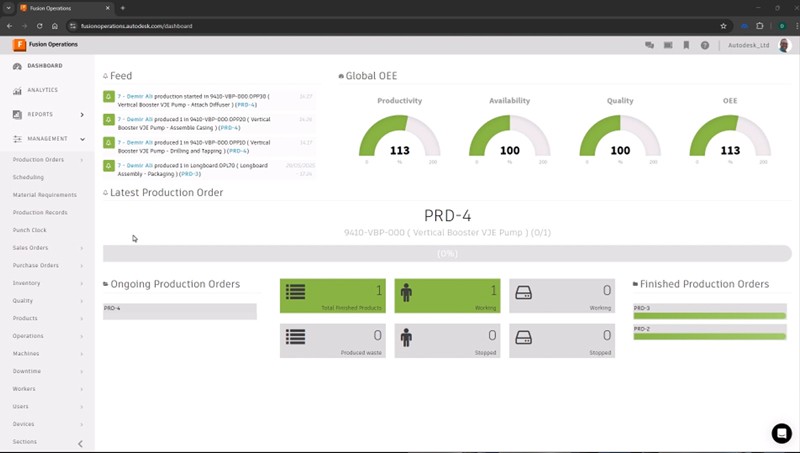Click the Autodesk_Ltd account name
The height and width of the screenshot is (453, 800).
pyautogui.click(x=748, y=45)
